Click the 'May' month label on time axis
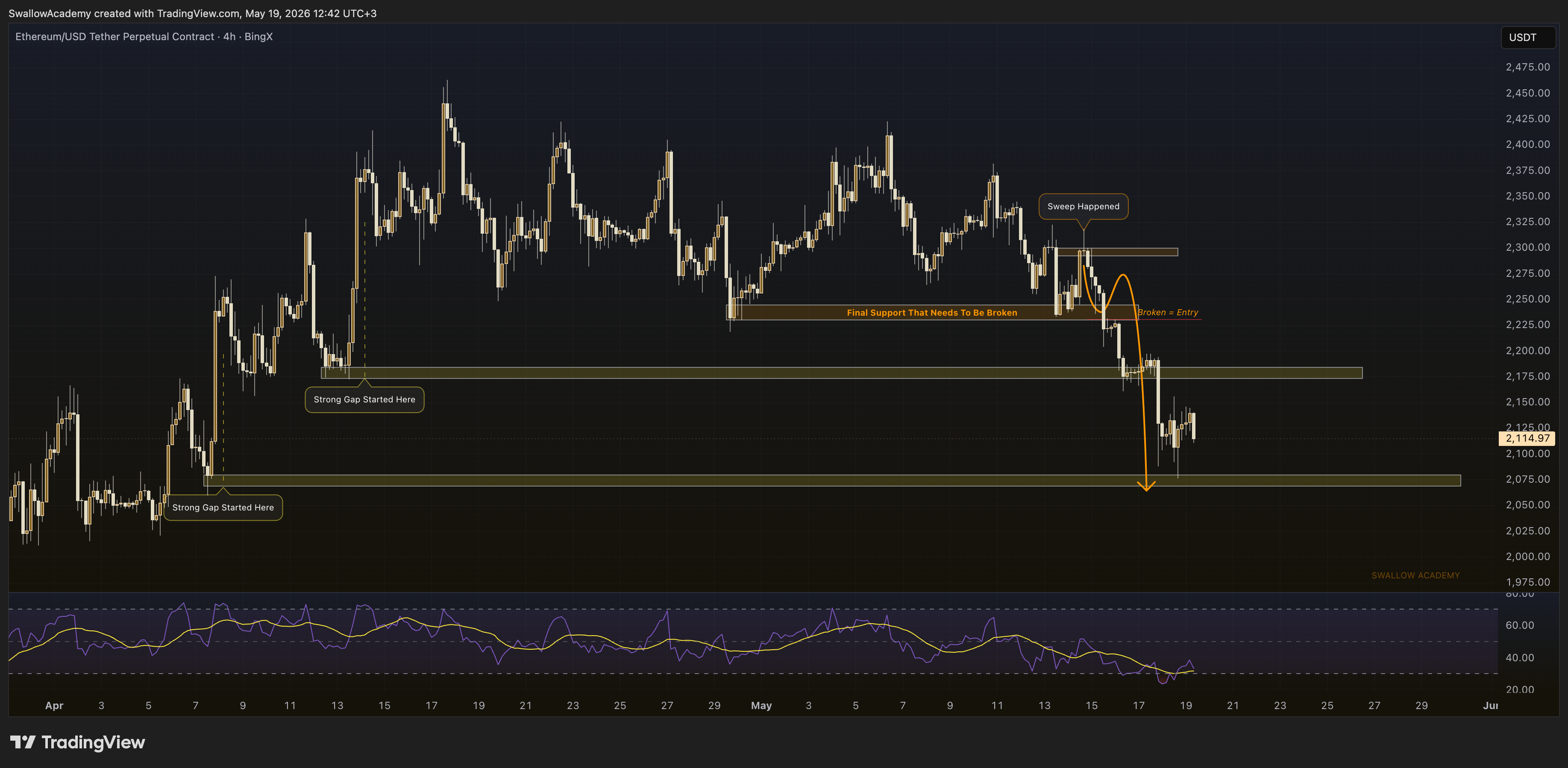1568x768 pixels. (761, 705)
